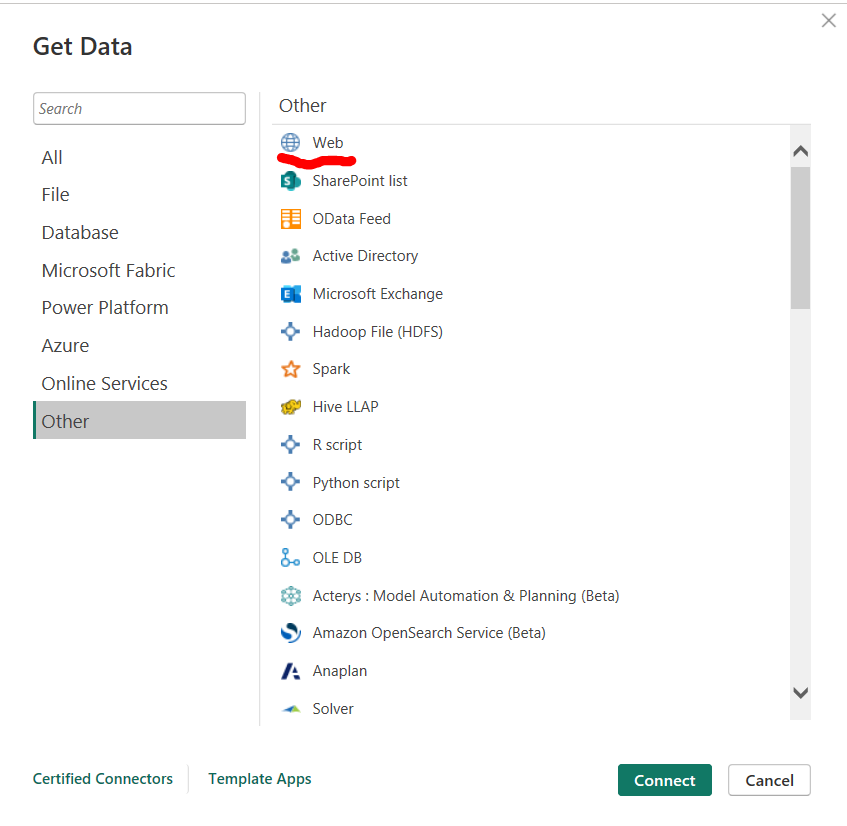Click the connector list scrollbar thumb

[x=801, y=238]
